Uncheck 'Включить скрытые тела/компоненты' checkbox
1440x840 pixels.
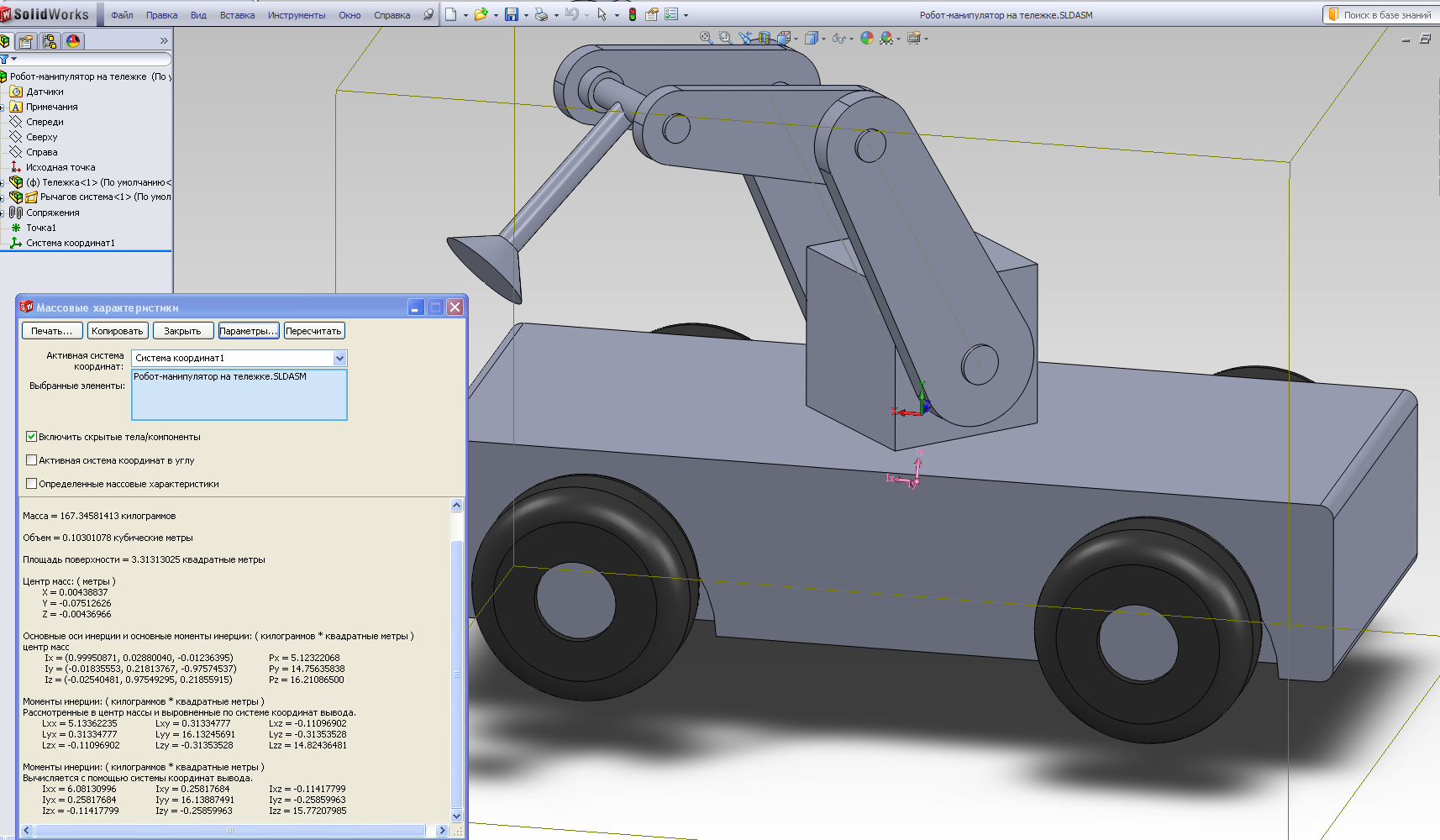pyautogui.click(x=32, y=437)
